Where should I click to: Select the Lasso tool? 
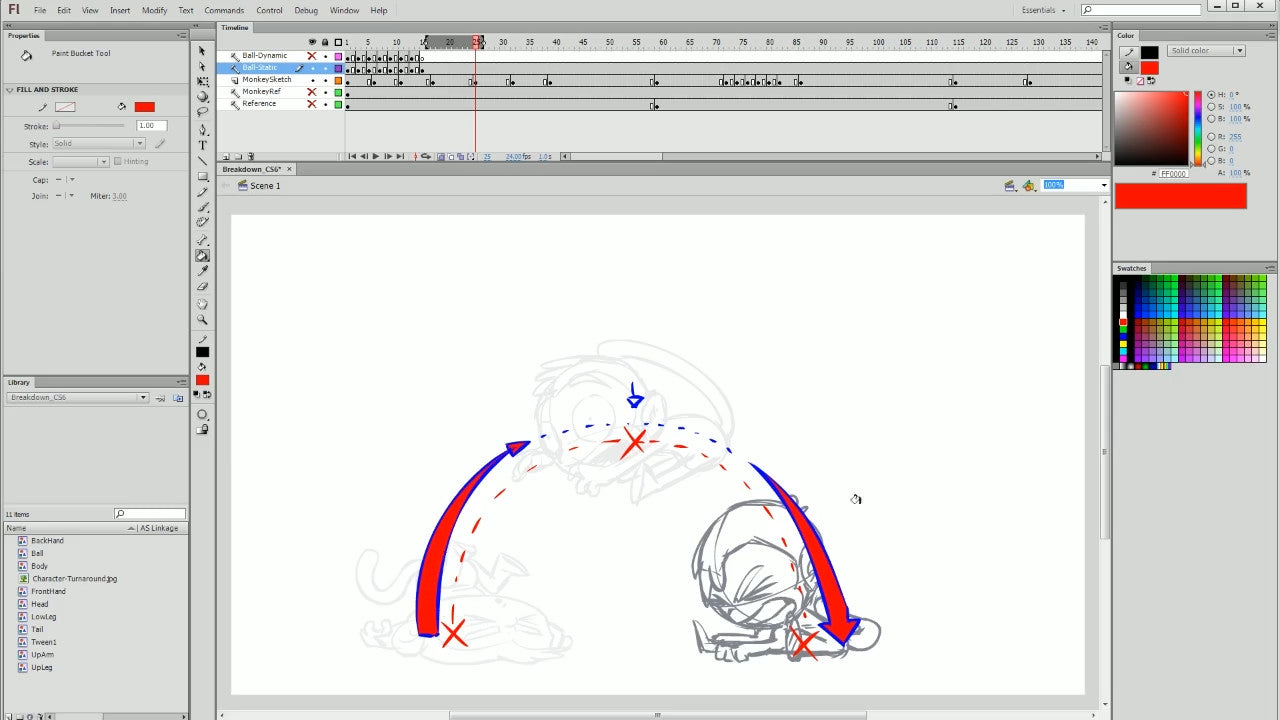click(203, 112)
